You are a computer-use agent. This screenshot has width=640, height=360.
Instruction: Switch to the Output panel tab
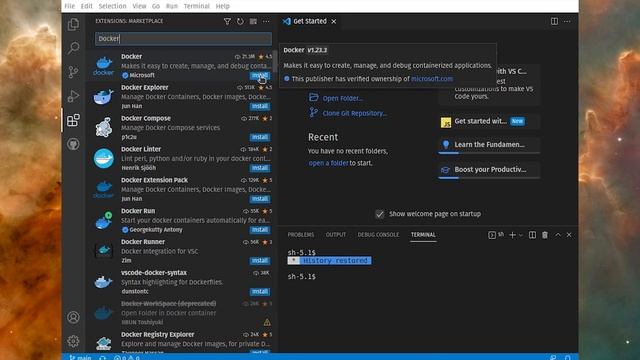pos(336,235)
